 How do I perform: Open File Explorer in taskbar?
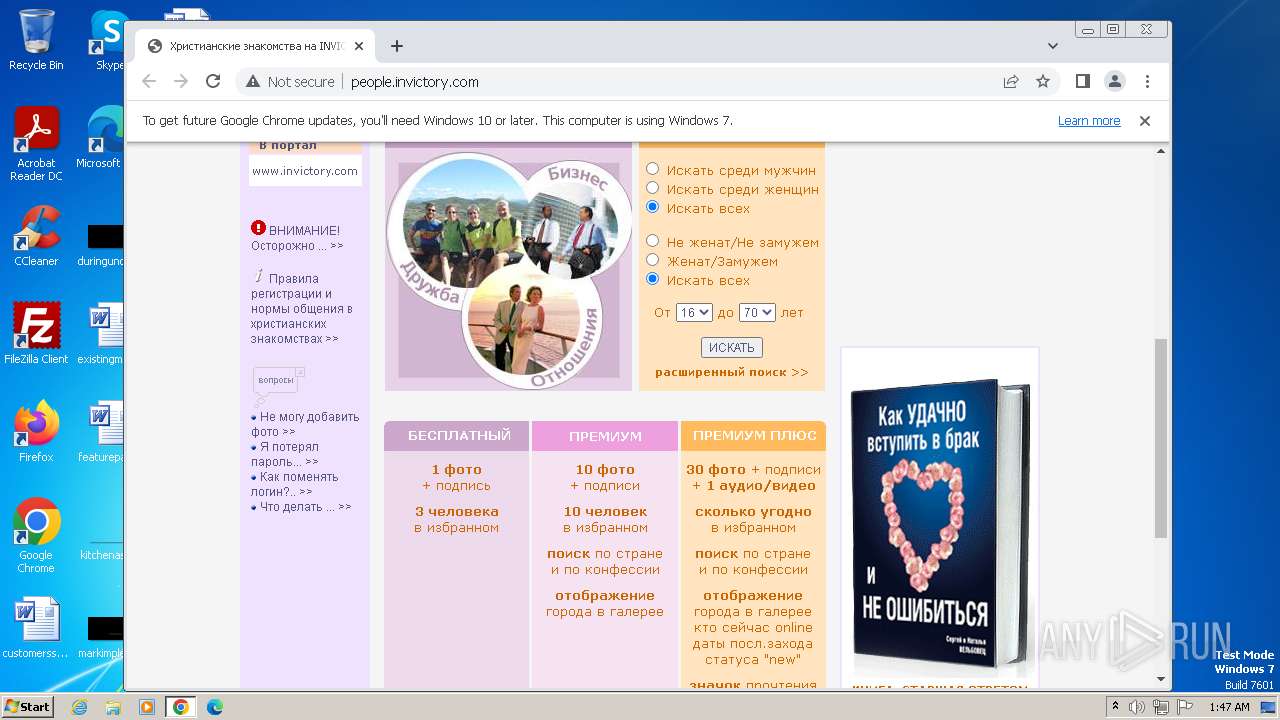[113, 707]
